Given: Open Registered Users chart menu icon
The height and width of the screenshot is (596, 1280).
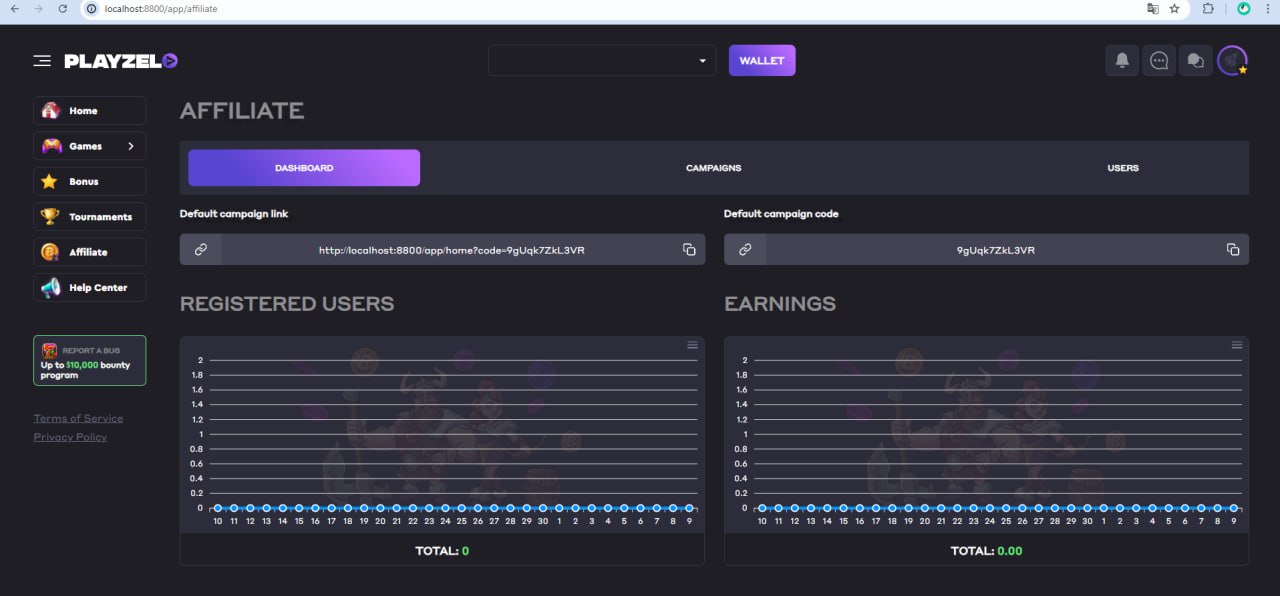Looking at the screenshot, I should coord(692,345).
